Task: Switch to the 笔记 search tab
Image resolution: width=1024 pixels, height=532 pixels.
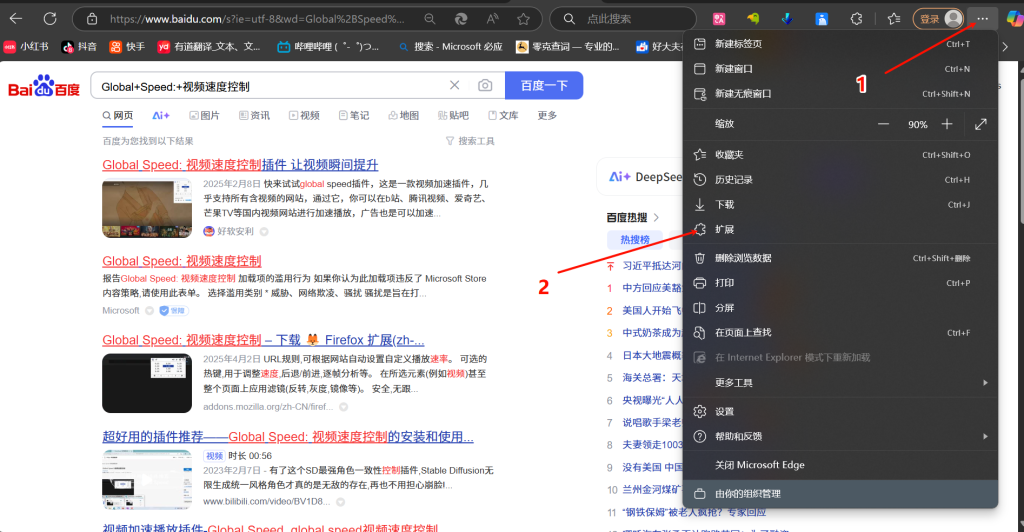Action: pos(354,116)
